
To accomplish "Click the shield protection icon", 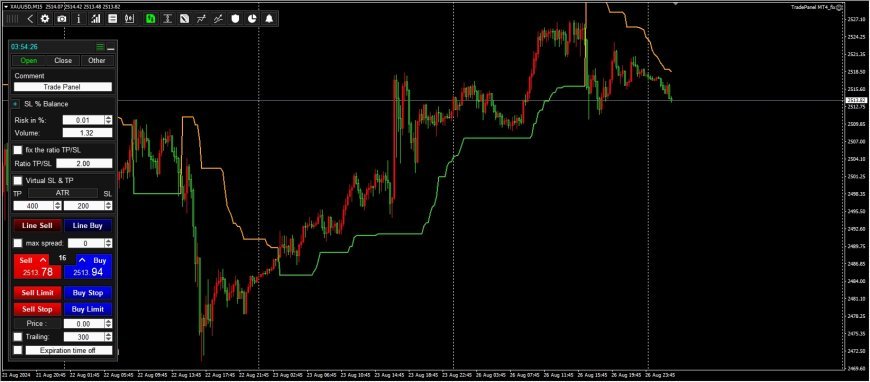I will click(235, 19).
